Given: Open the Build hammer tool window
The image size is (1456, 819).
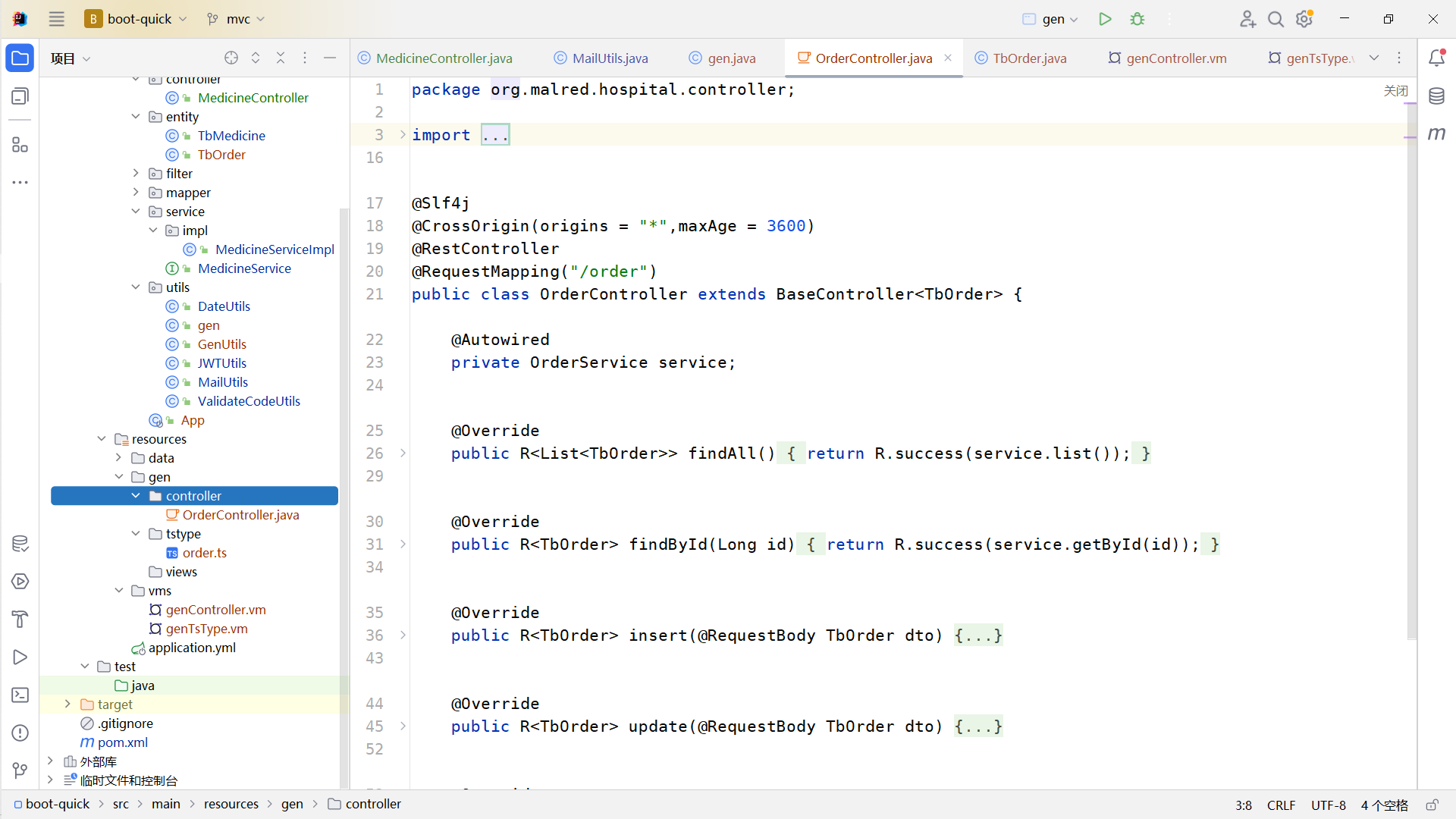Looking at the screenshot, I should point(20,620).
